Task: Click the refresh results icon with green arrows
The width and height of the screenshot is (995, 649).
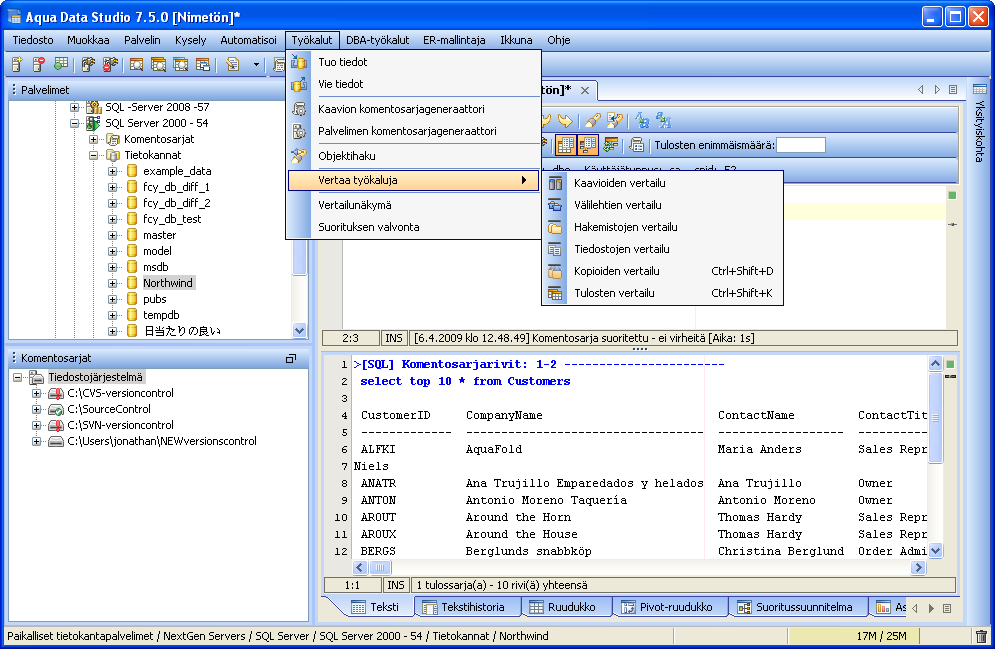Action: 610,145
